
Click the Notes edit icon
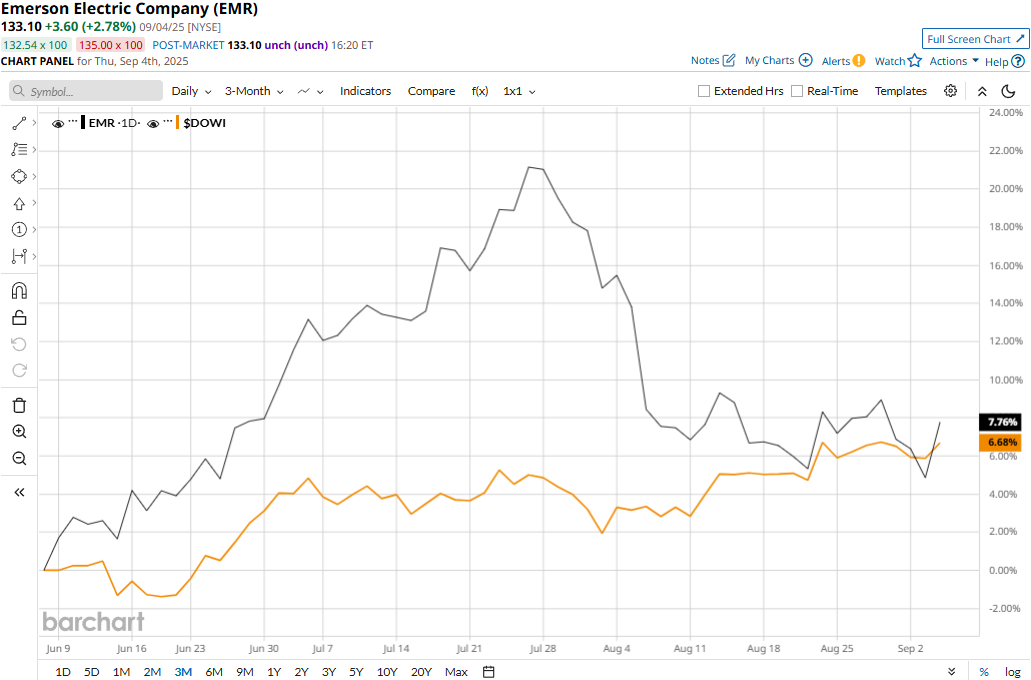729,61
